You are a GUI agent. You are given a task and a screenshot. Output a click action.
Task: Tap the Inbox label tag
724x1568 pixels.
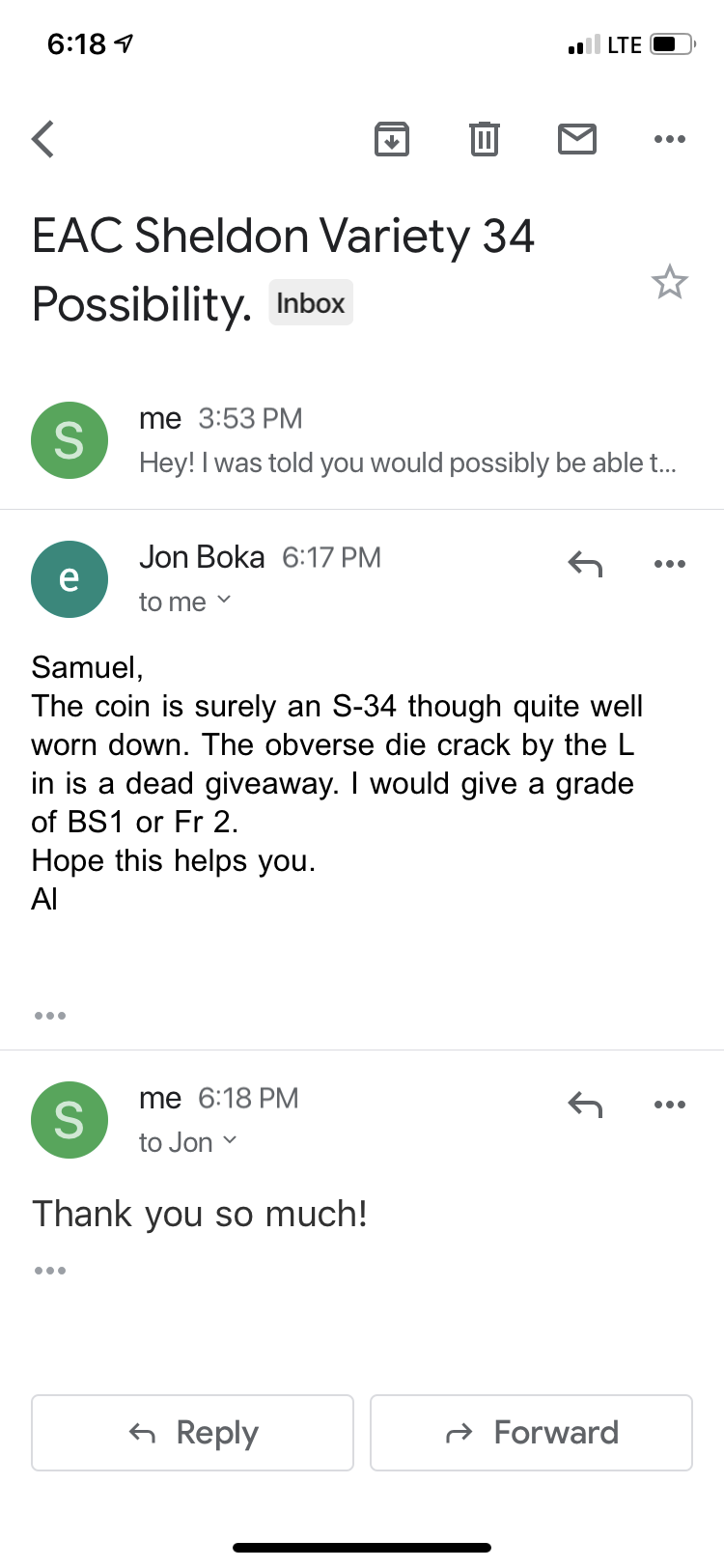(x=311, y=303)
